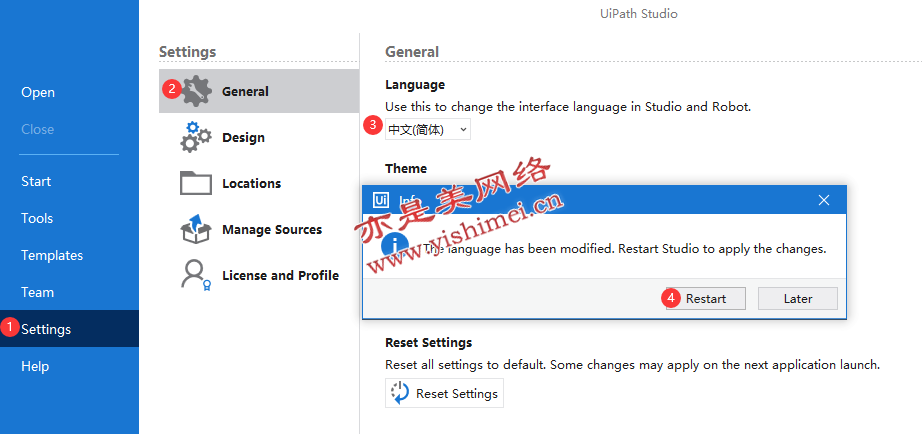Open the Help section
922x434 pixels.
point(35,366)
